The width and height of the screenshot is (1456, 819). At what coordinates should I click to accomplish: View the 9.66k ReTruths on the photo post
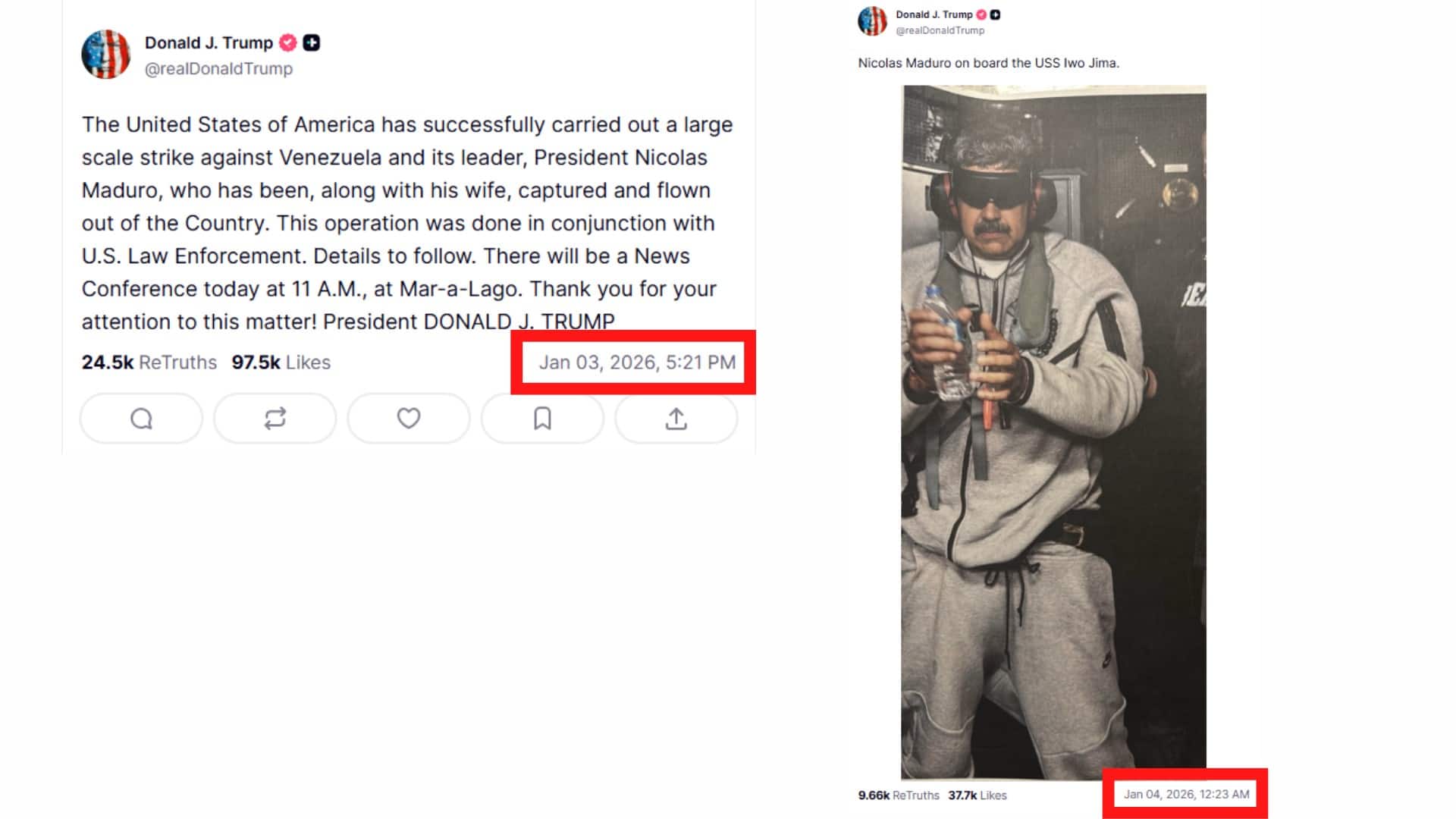[x=899, y=795]
